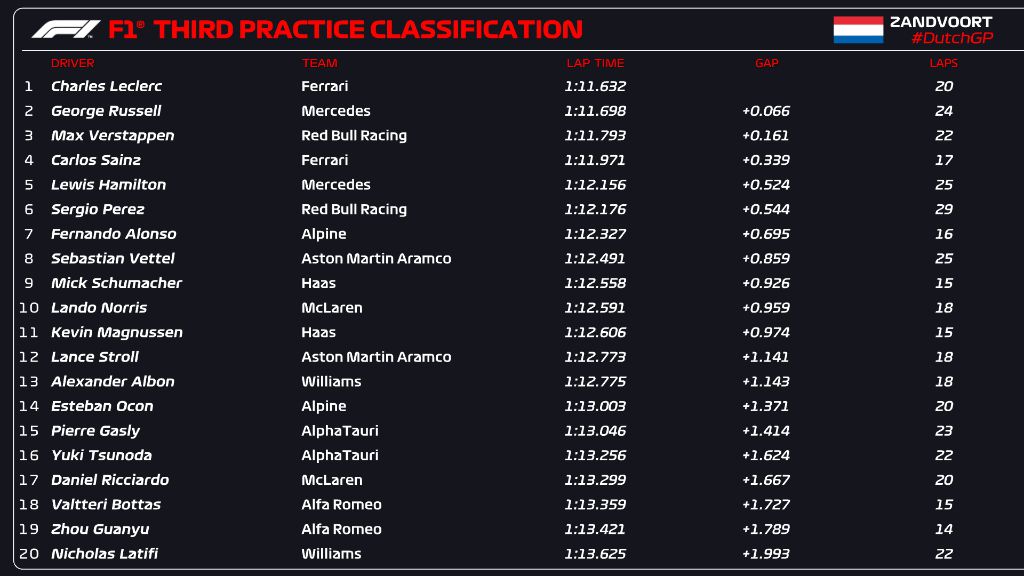
Task: Click Daniel Ricciardo's lap time 1:13.299
Action: (x=595, y=480)
